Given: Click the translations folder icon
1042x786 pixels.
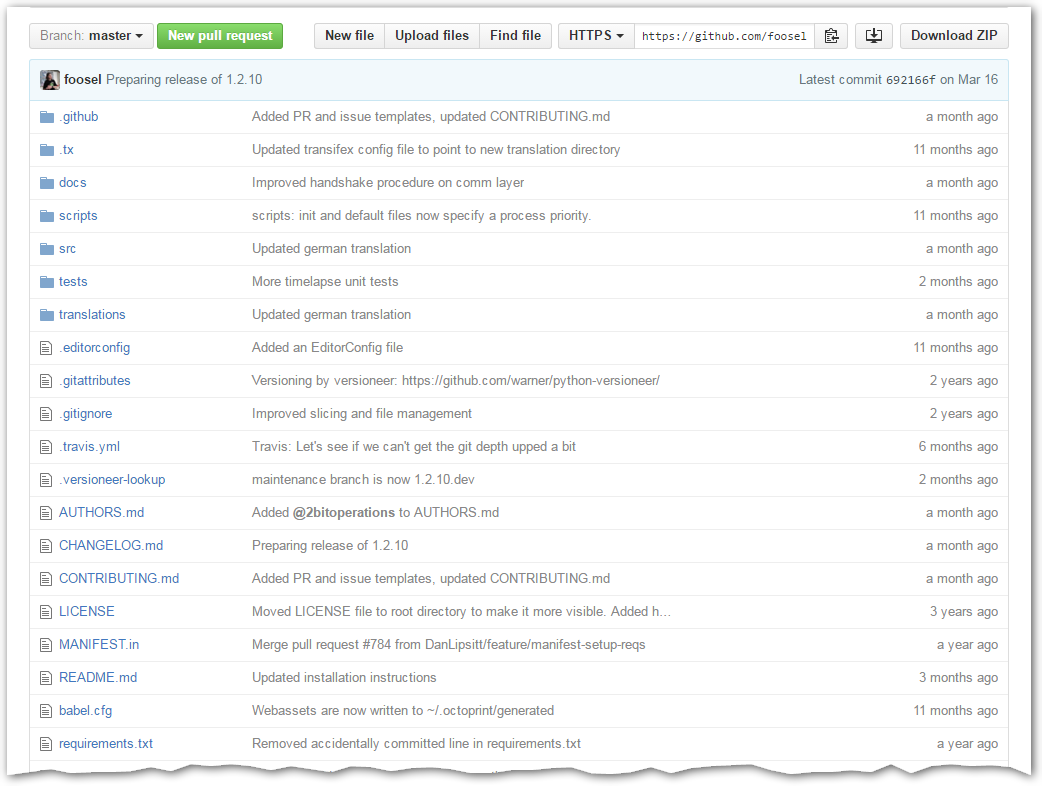Looking at the screenshot, I should pyautogui.click(x=46, y=314).
